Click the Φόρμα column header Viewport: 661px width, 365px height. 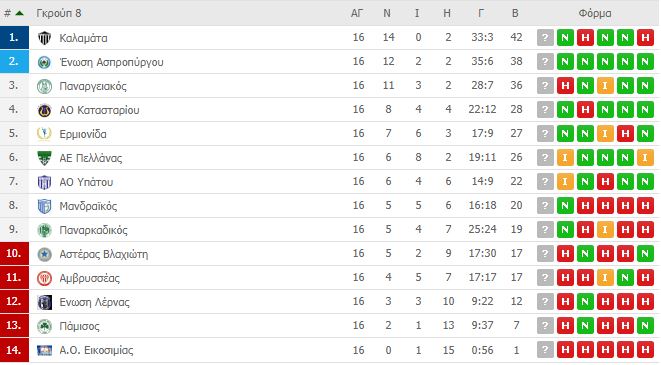[x=594, y=13]
